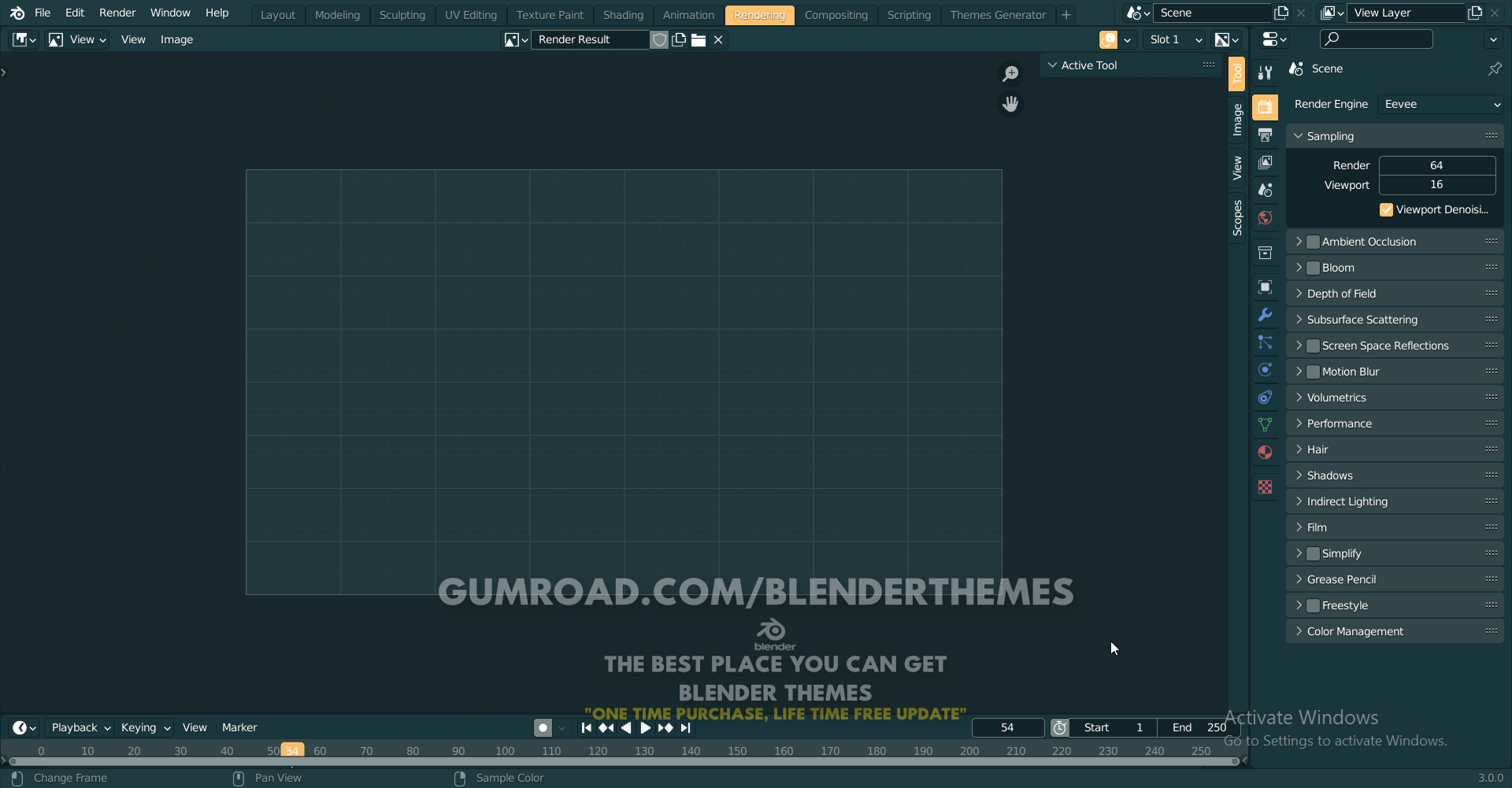Enable Simplify checkbox
Image resolution: width=1512 pixels, height=788 pixels.
click(1313, 553)
